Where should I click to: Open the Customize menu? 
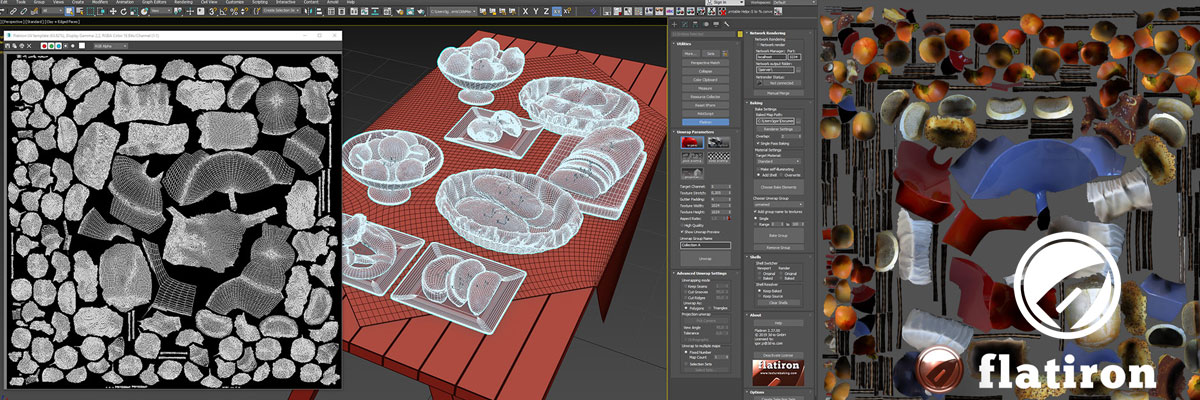click(x=234, y=3)
